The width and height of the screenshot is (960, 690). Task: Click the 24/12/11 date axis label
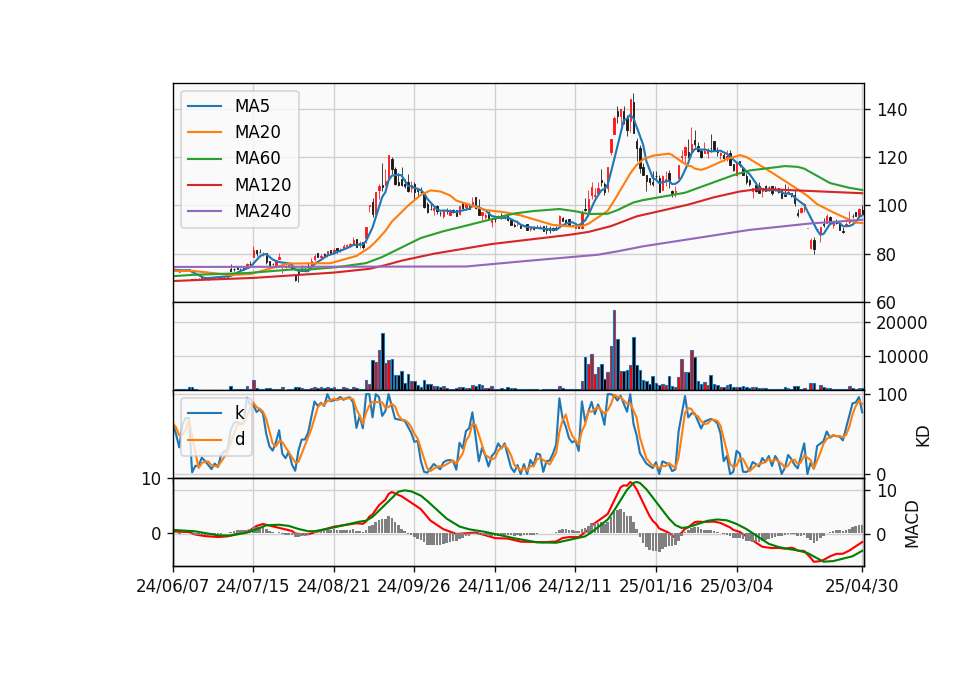point(575,586)
